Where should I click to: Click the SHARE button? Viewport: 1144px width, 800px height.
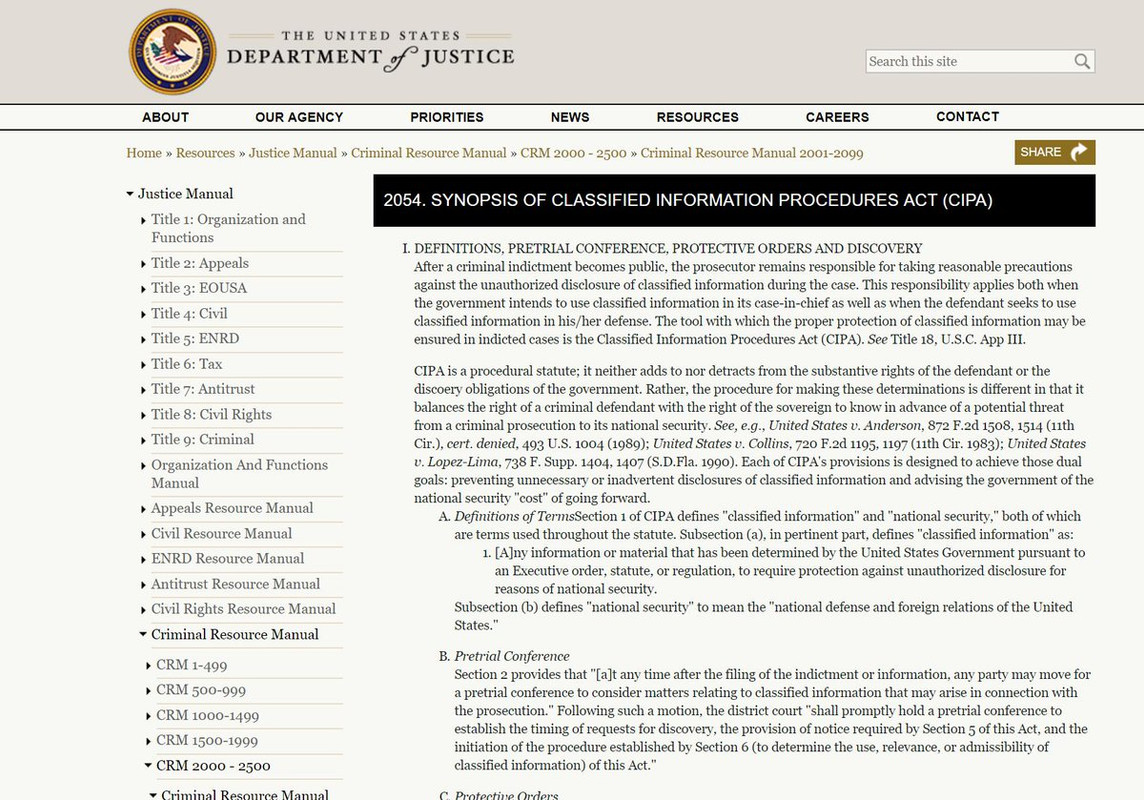coord(1054,152)
